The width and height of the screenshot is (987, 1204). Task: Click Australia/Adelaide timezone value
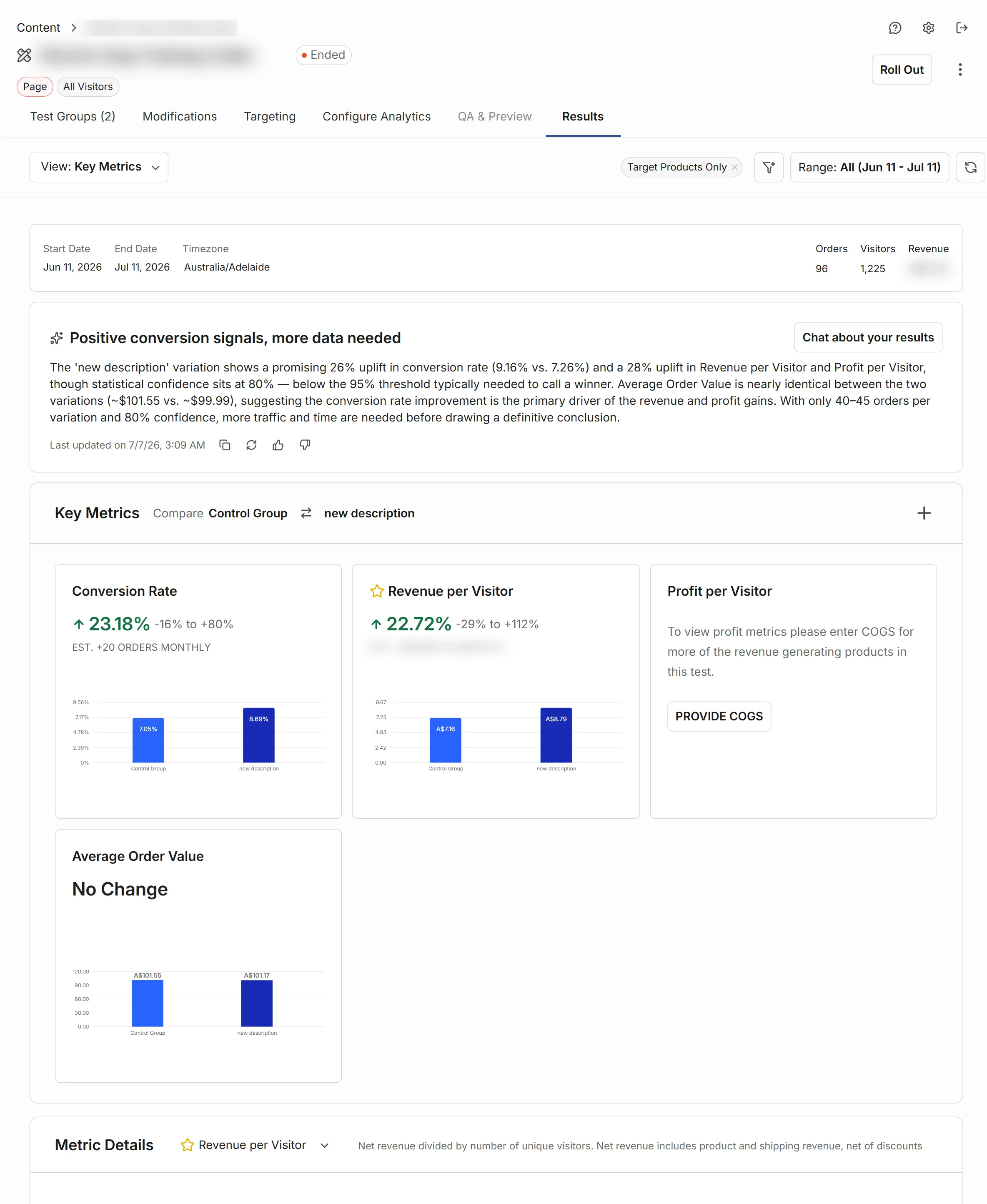[x=226, y=267]
